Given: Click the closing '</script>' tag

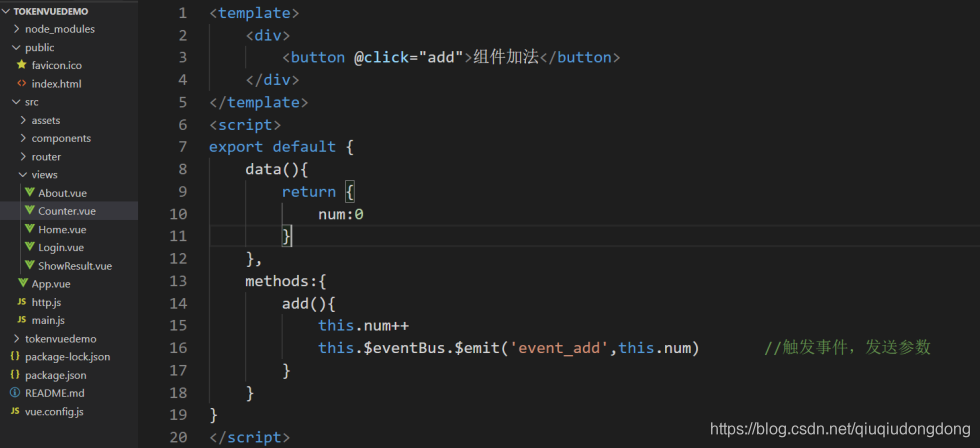Looking at the screenshot, I should click(249, 437).
